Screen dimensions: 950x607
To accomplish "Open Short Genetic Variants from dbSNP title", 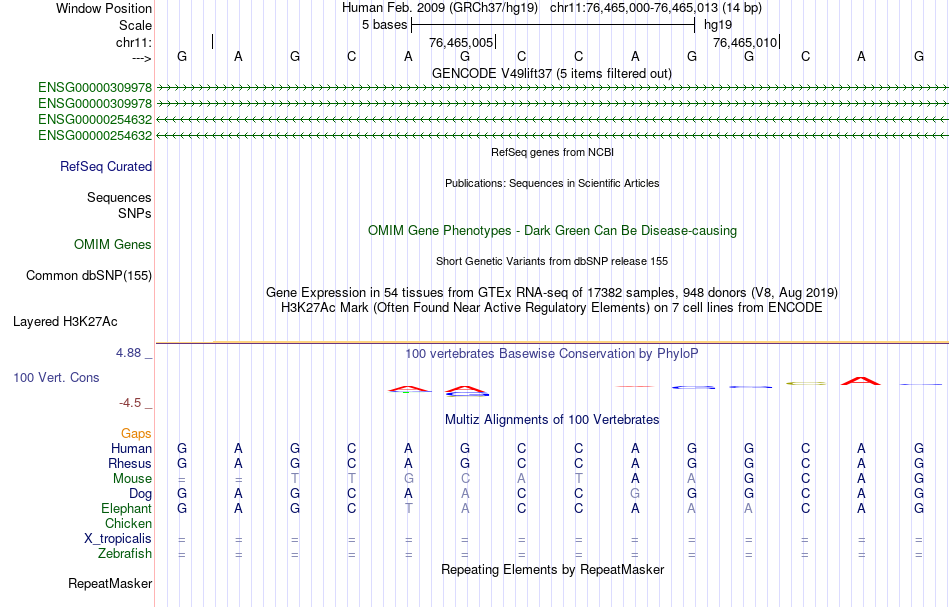I will 552,261.
